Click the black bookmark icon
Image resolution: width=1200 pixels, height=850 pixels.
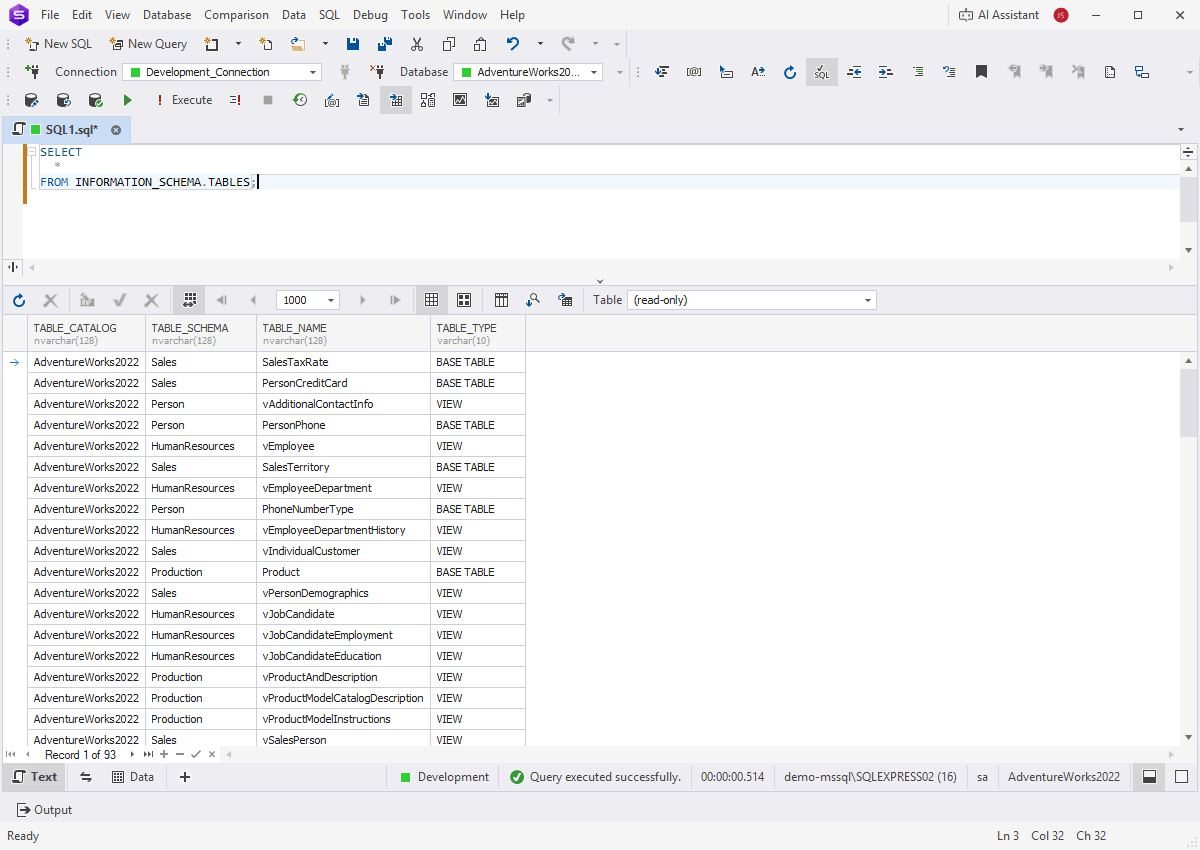(982, 72)
